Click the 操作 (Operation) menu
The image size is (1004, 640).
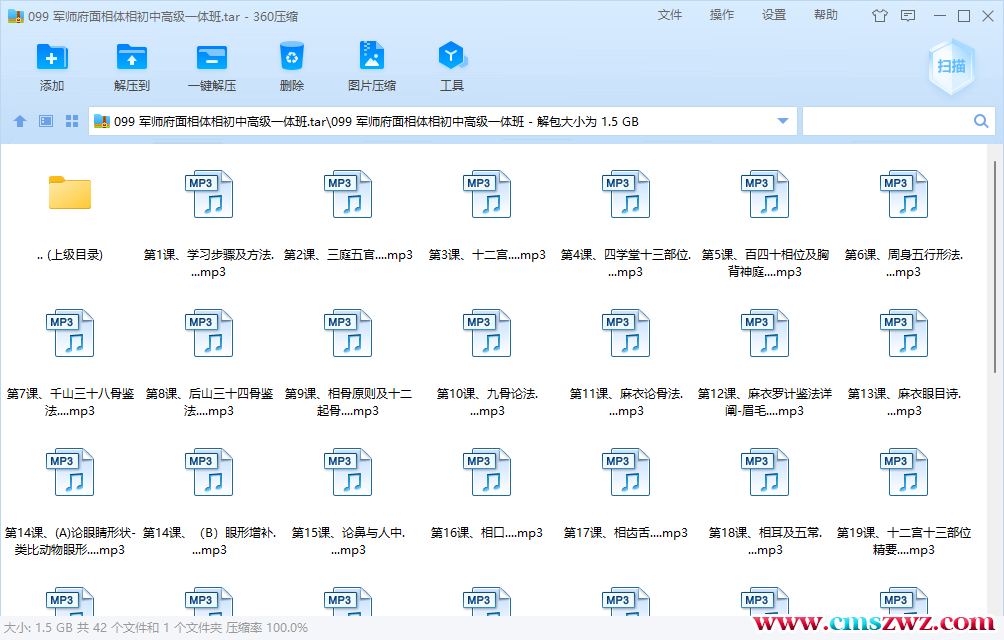(x=721, y=16)
